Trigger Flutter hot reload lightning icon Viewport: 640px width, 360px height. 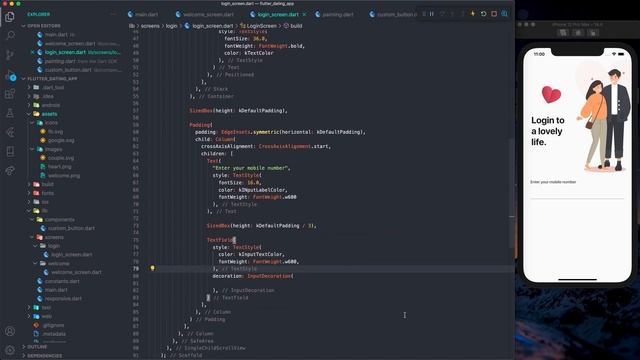tap(473, 14)
